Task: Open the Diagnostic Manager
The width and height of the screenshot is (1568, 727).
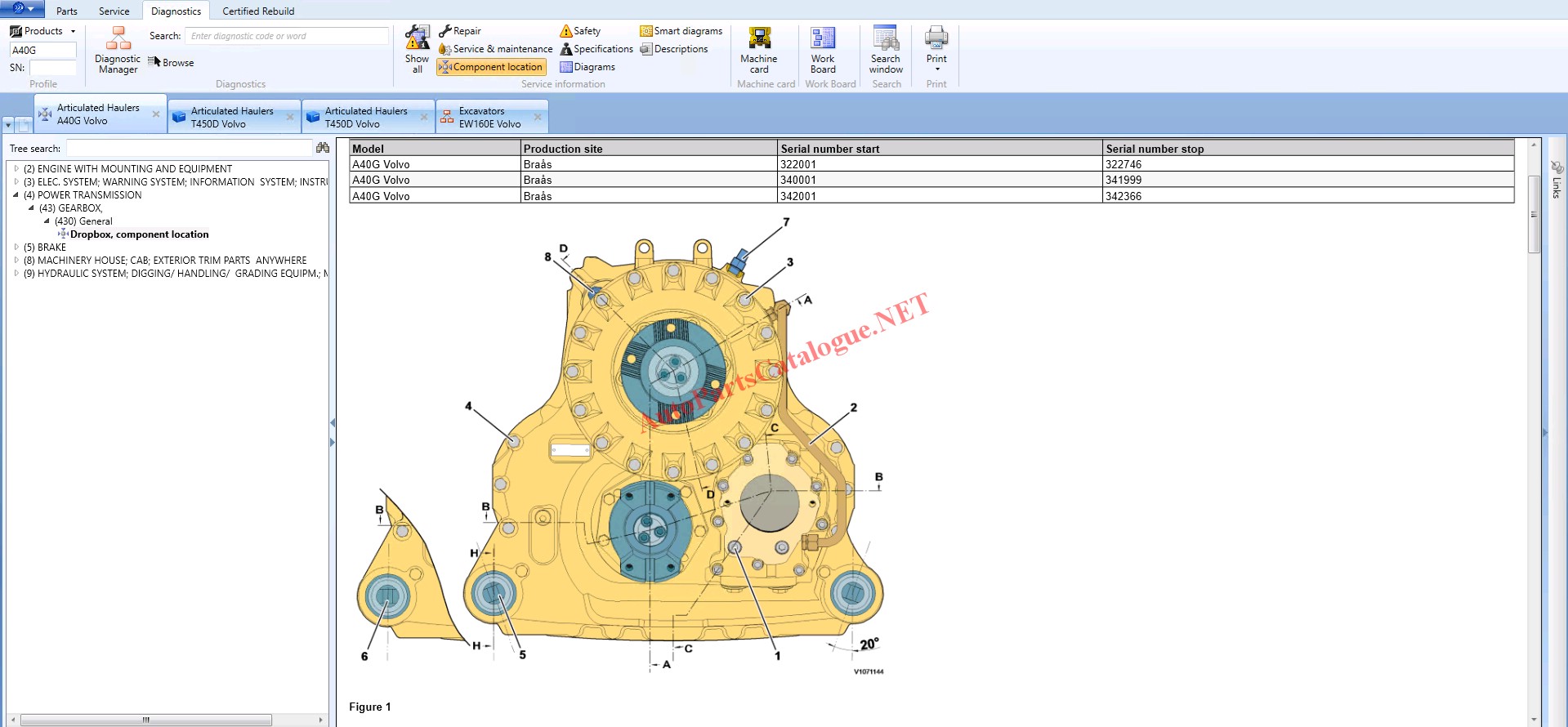Action: [118, 51]
